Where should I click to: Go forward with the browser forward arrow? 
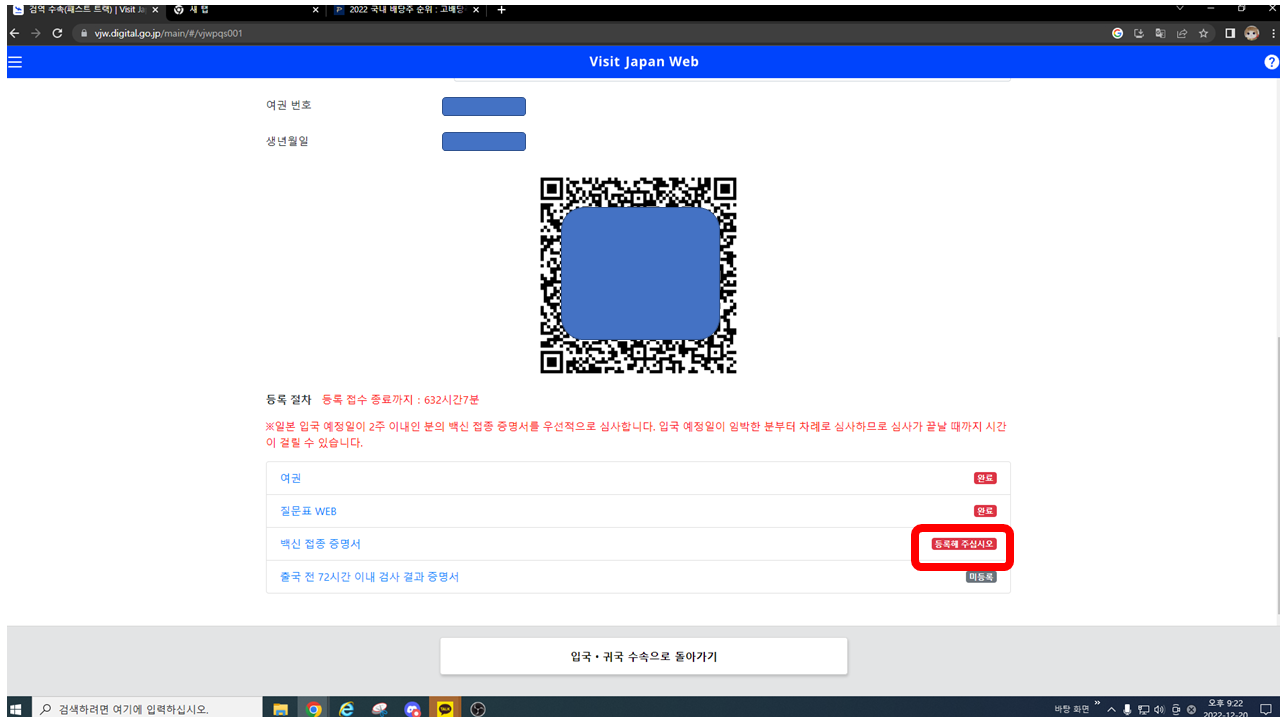coord(36,33)
